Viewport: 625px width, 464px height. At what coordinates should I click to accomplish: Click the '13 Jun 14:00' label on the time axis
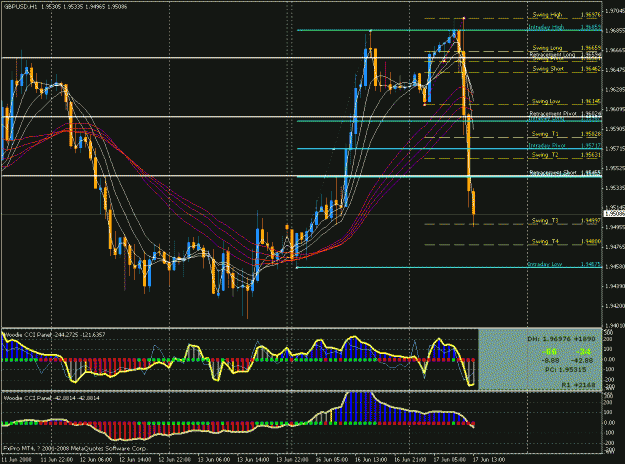coord(253,459)
